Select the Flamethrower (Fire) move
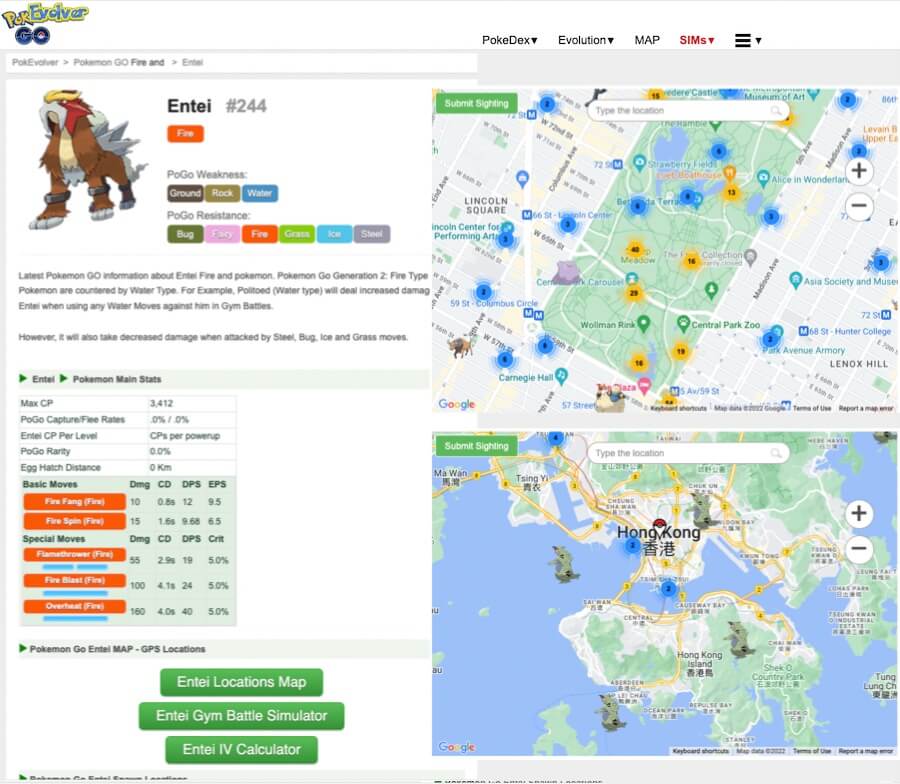 [75, 554]
